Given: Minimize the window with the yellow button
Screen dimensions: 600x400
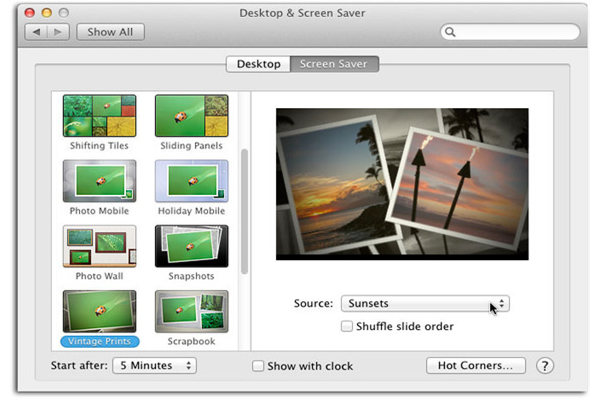Looking at the screenshot, I should click(47, 13).
